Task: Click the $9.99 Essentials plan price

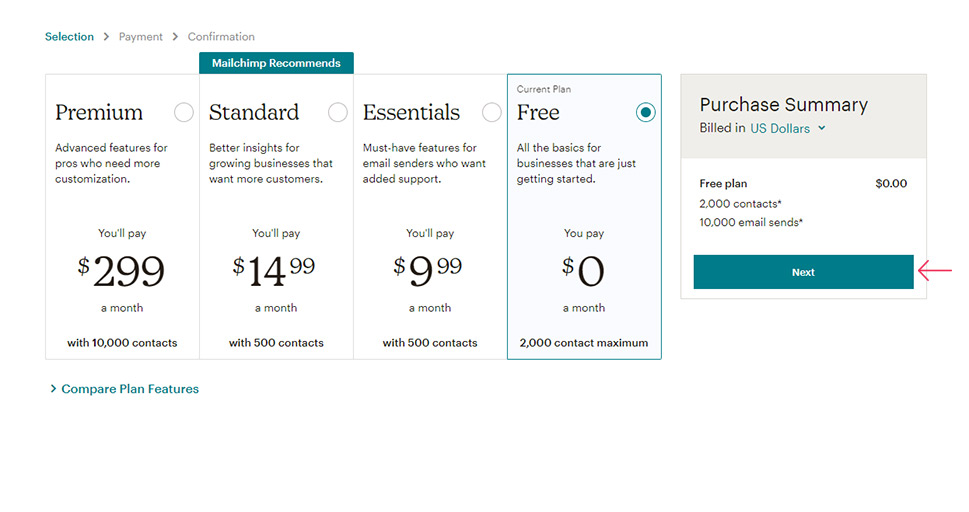Action: point(428,271)
